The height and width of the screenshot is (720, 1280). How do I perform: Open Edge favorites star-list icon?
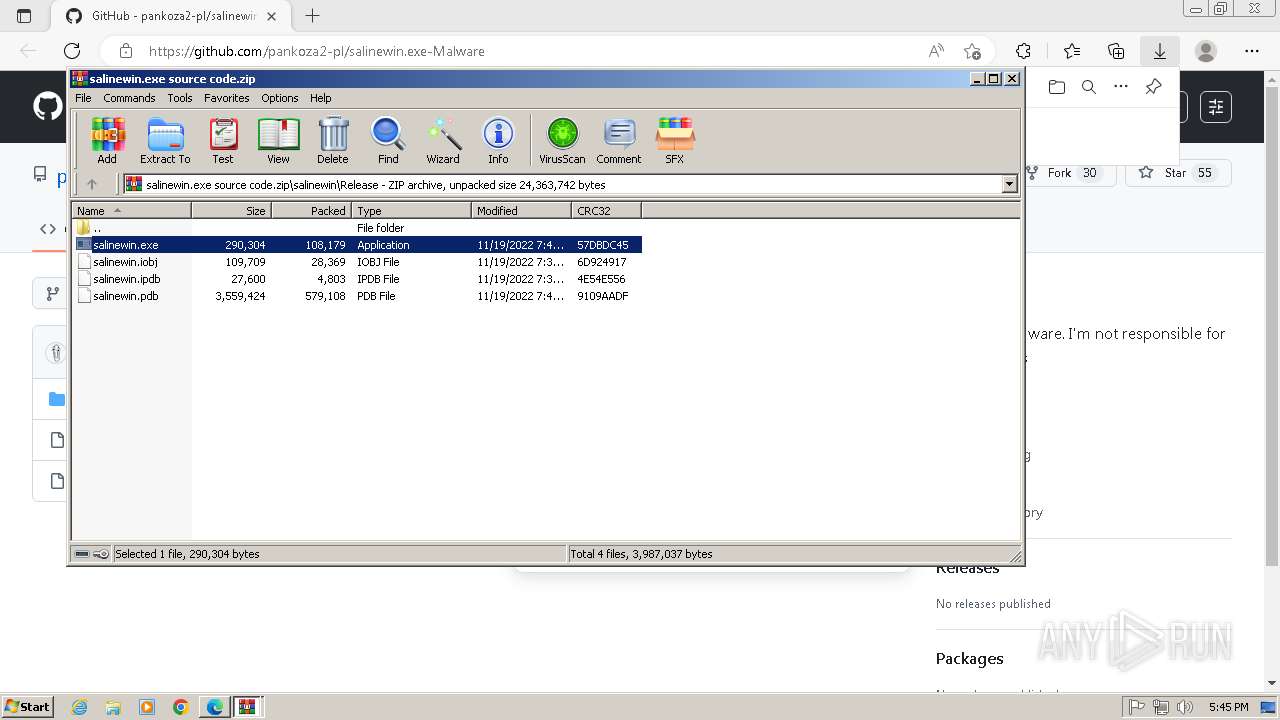click(1072, 51)
